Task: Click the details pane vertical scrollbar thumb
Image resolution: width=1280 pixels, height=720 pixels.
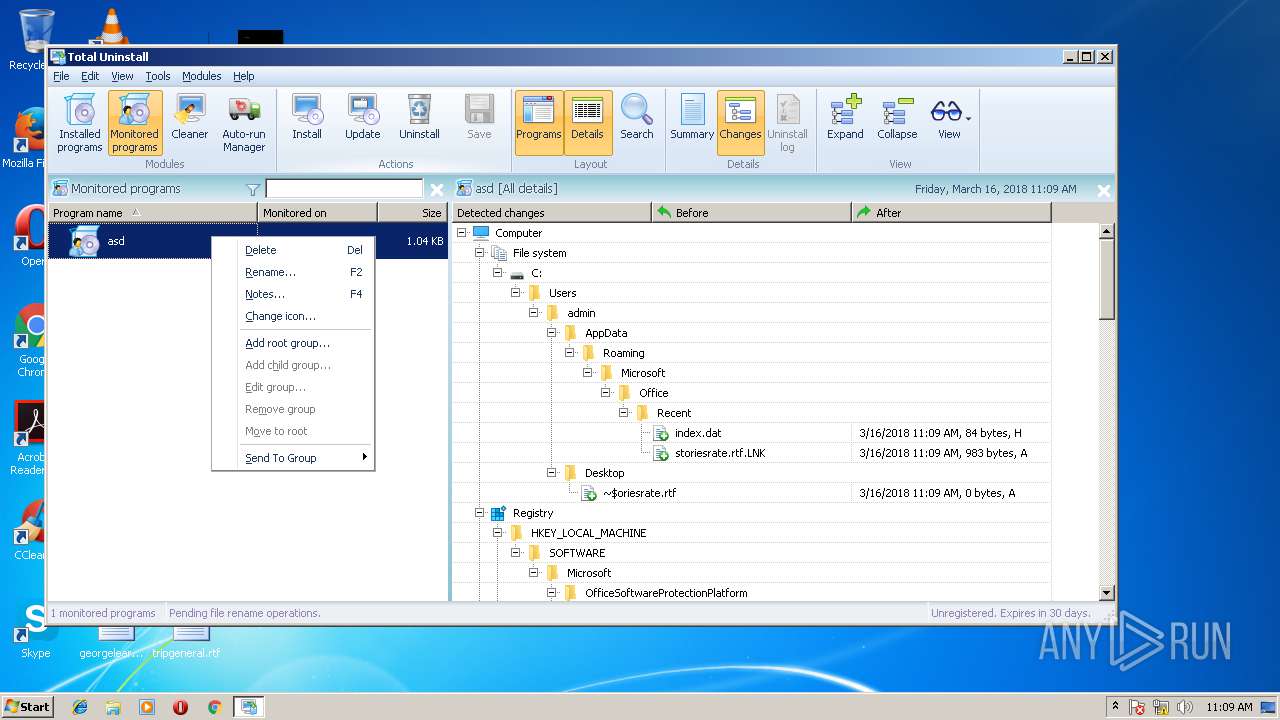Action: pos(1106,279)
